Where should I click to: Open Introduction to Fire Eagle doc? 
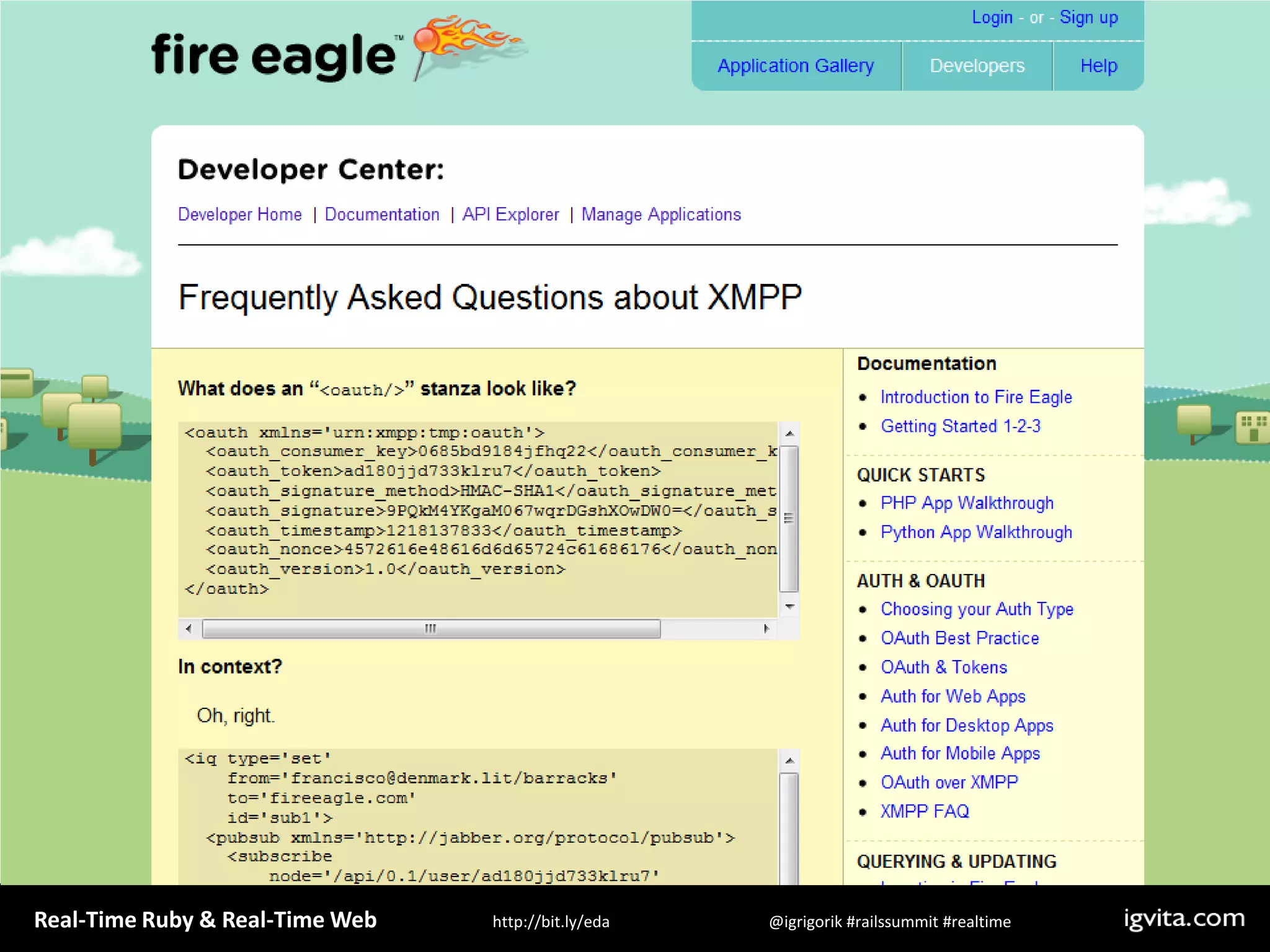tap(976, 397)
